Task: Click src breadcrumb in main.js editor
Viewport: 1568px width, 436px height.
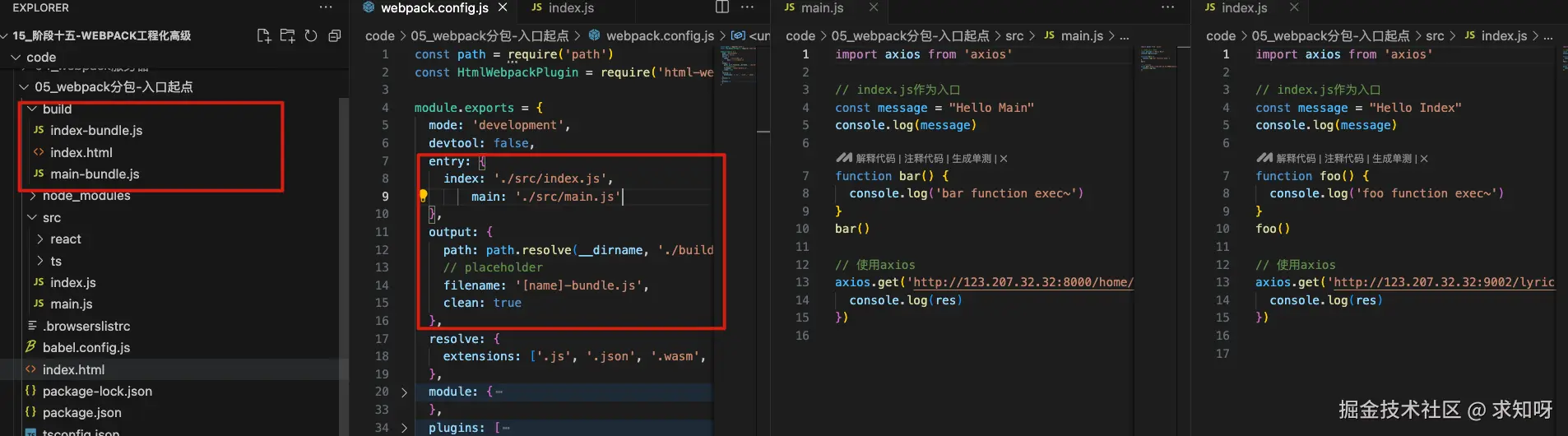Action: [x=1014, y=35]
